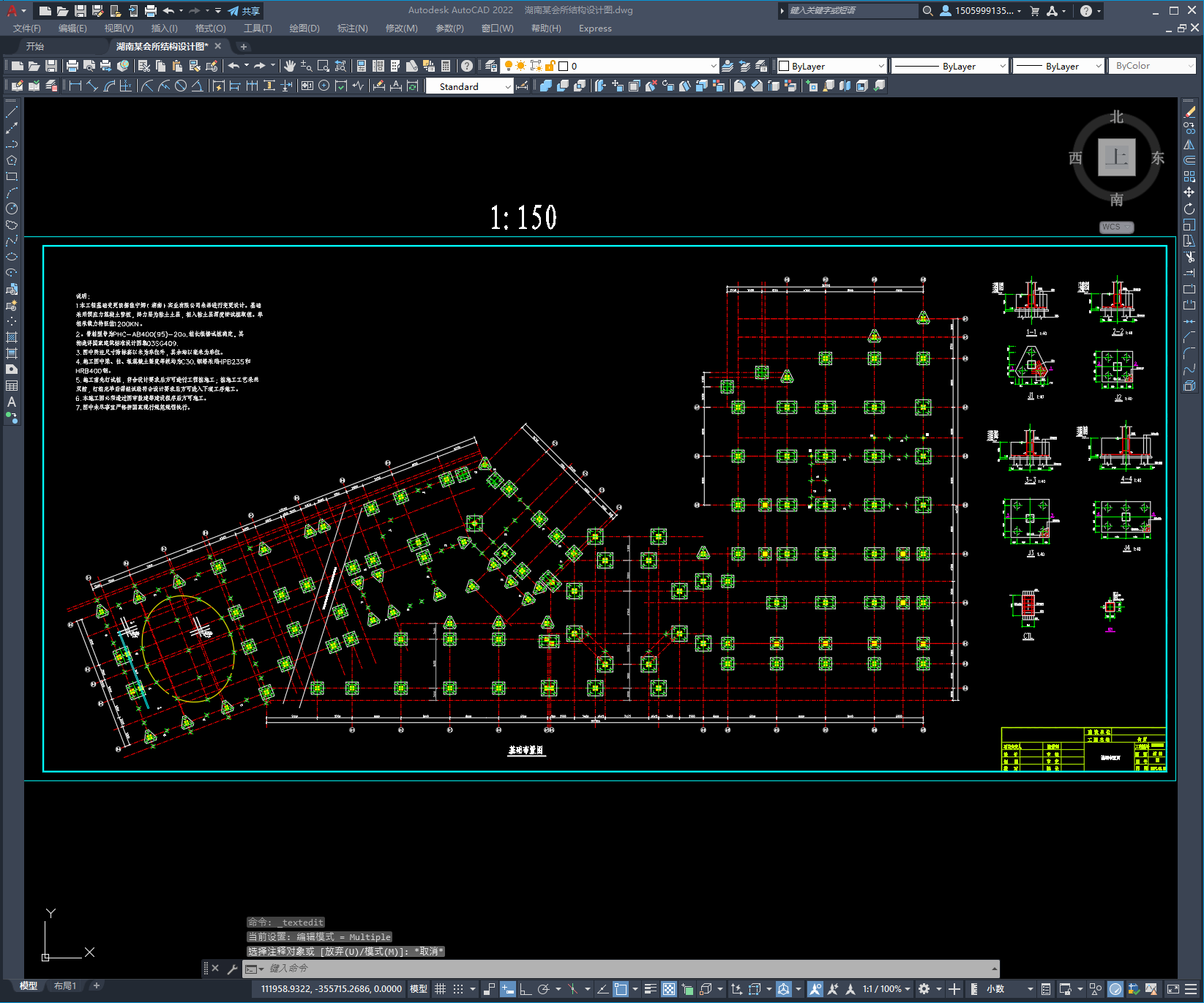The image size is (1204, 1003).
Task: Open the 标注(N) menu
Action: 352,29
